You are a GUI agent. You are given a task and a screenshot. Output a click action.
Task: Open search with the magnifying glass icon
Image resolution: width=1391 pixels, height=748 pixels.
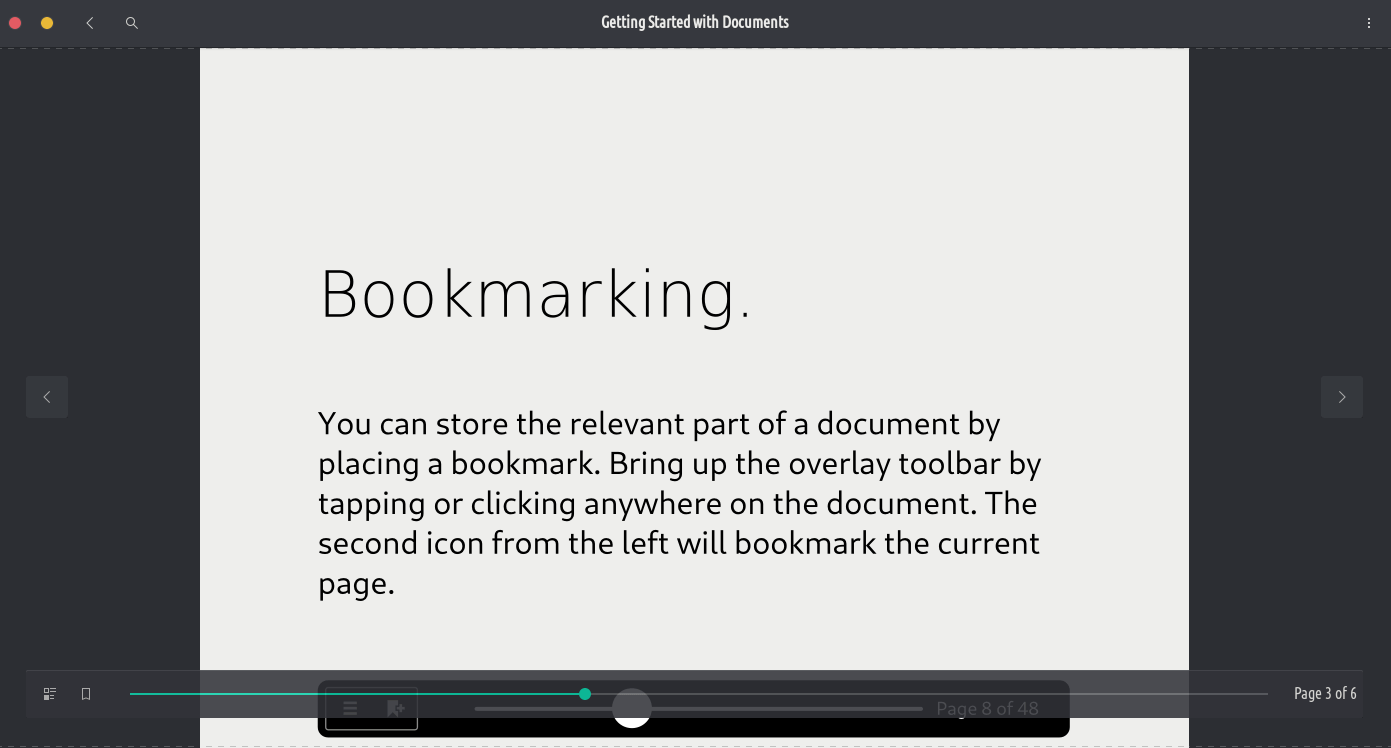pyautogui.click(x=131, y=23)
